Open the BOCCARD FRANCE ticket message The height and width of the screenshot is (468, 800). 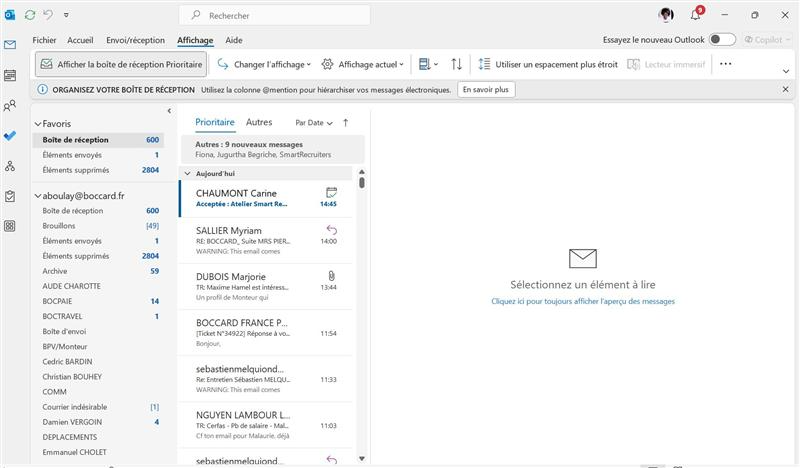coord(266,333)
